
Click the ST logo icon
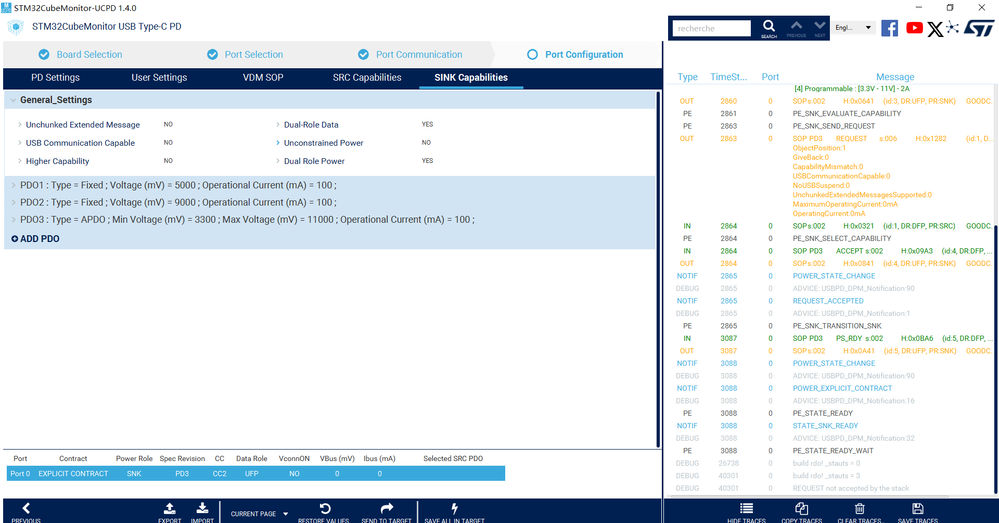(x=979, y=28)
